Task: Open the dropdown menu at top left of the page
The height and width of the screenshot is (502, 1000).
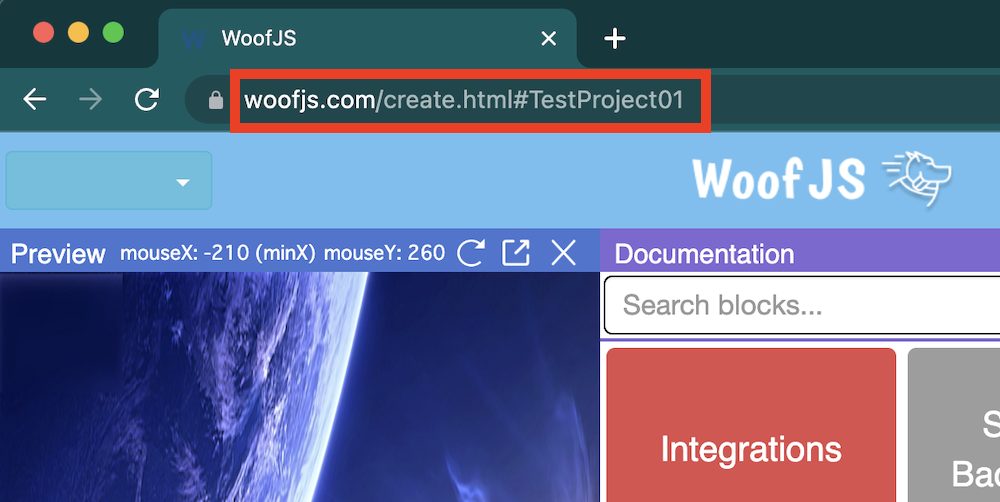Action: click(109, 181)
